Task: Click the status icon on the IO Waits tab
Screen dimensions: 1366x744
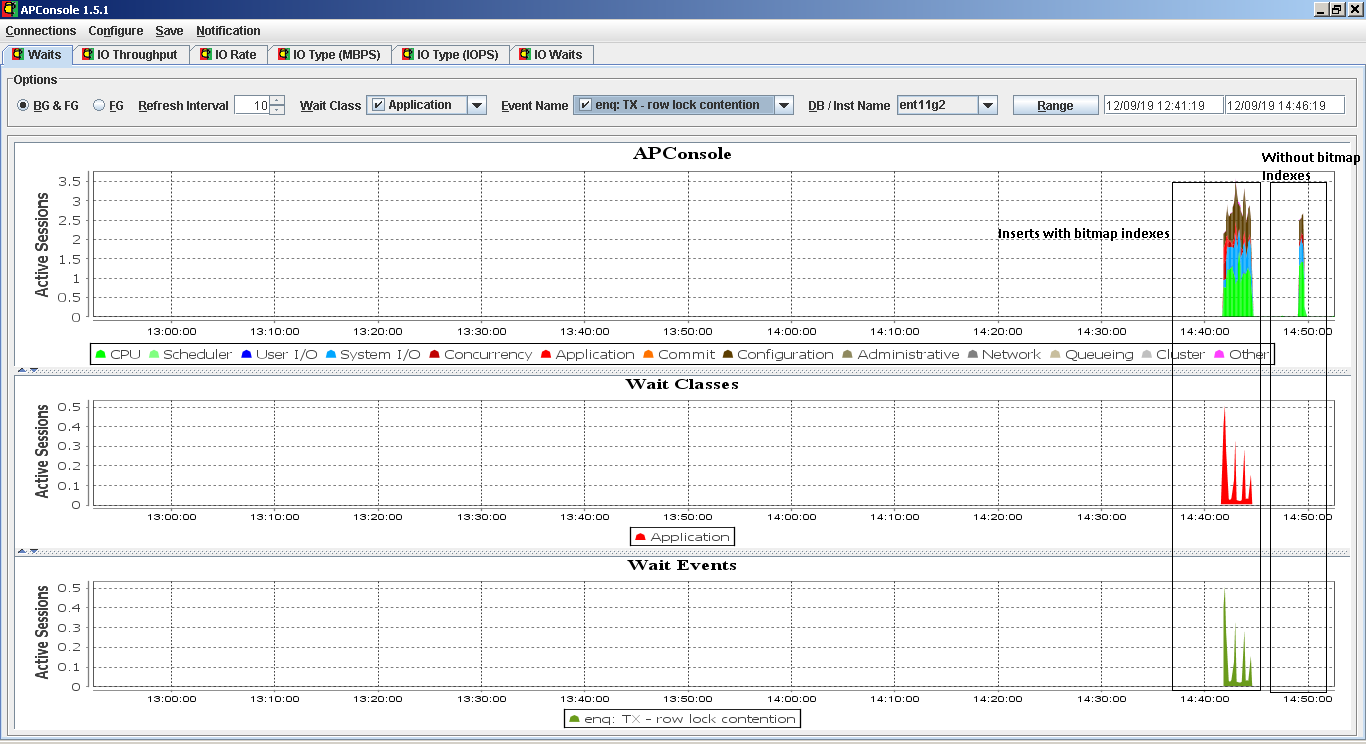Action: pyautogui.click(x=525, y=55)
